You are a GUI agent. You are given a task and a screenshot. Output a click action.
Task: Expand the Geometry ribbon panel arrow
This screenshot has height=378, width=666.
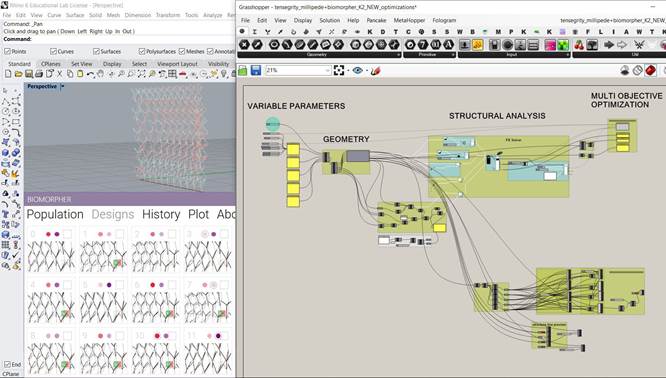pyautogui.click(x=398, y=55)
